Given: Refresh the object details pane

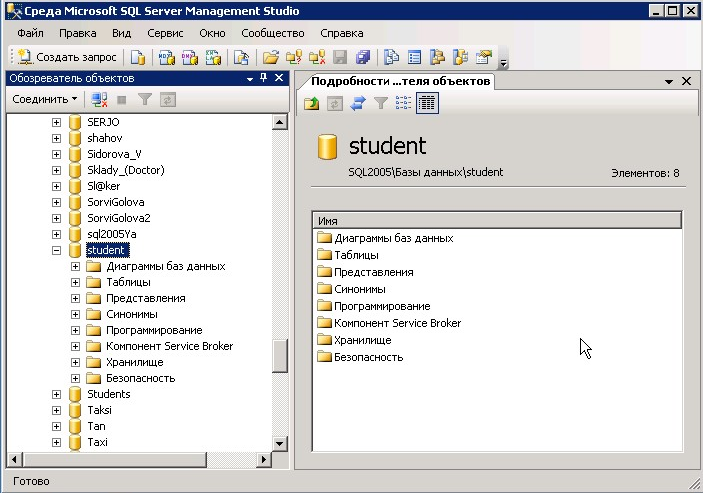Looking at the screenshot, I should point(334,103).
